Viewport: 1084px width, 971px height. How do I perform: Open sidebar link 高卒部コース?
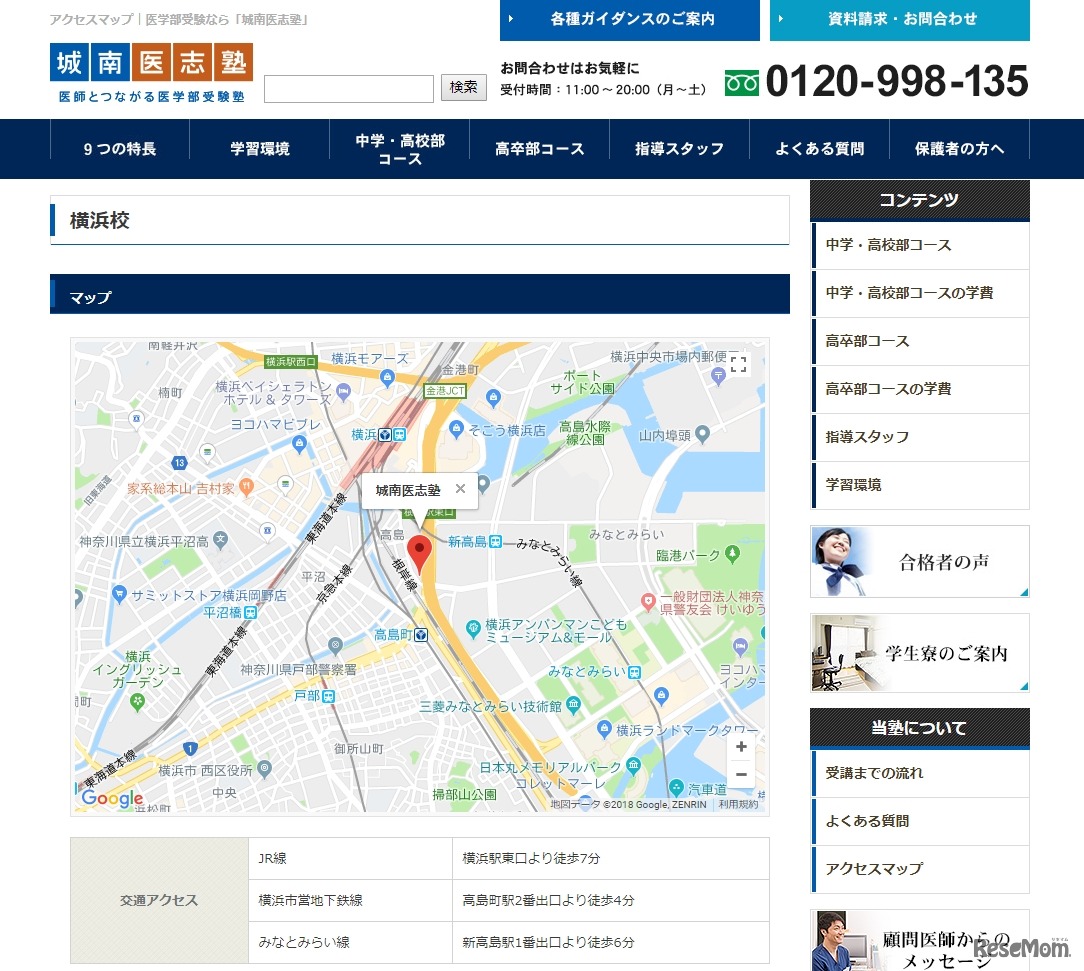pyautogui.click(x=920, y=341)
